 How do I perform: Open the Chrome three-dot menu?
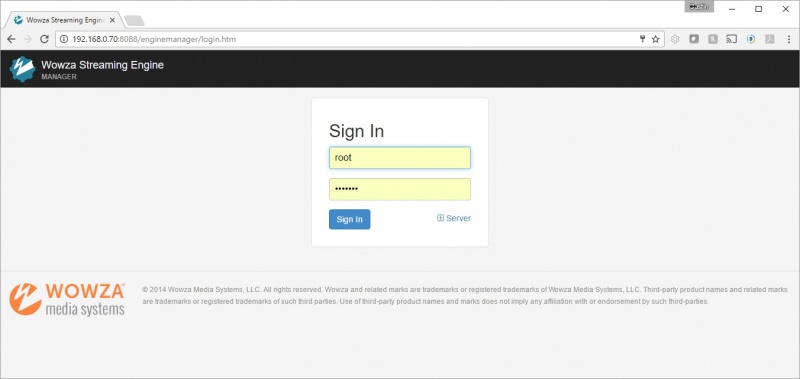(789, 39)
